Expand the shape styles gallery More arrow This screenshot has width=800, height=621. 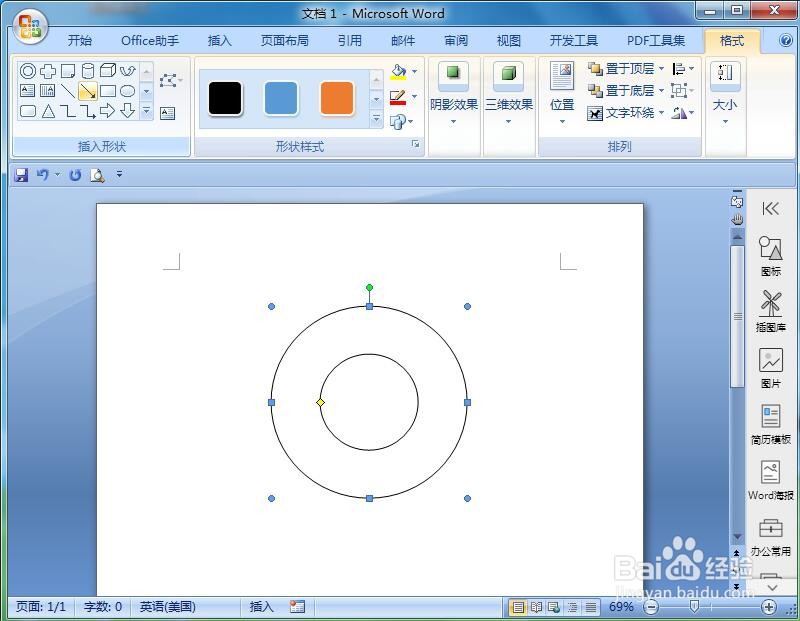tap(376, 119)
